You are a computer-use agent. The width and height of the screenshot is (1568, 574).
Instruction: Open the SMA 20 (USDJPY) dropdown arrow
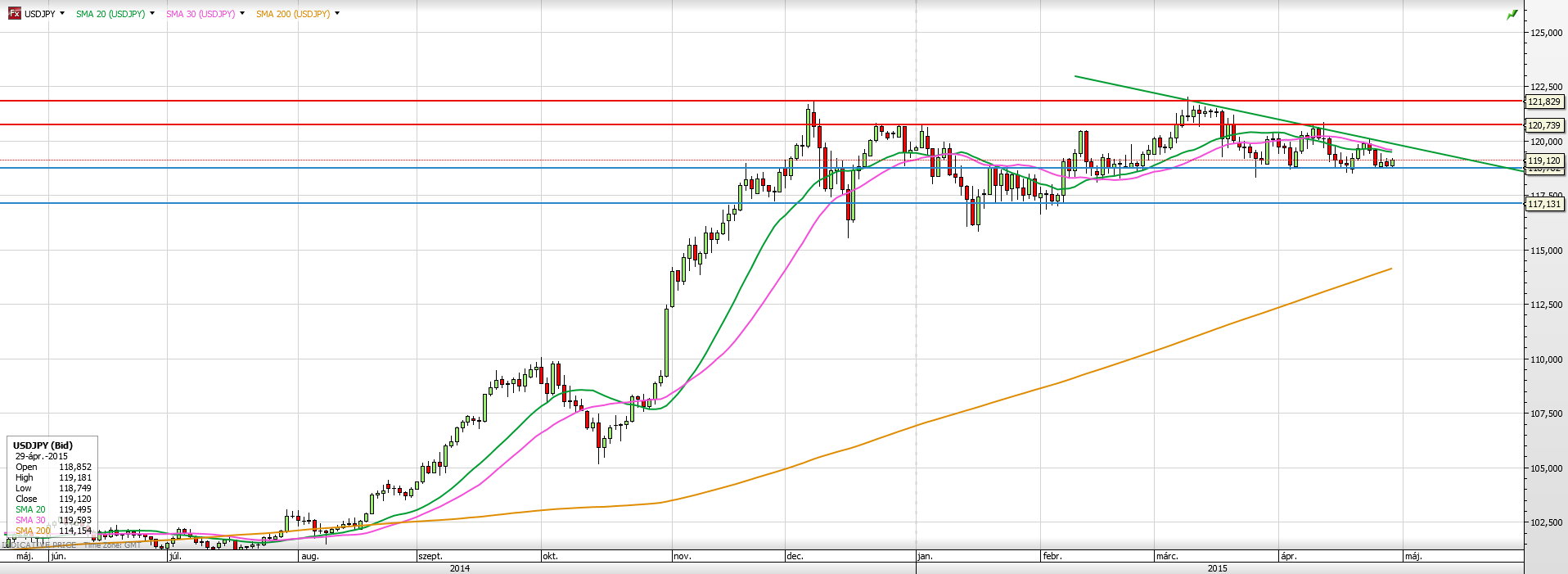click(152, 14)
